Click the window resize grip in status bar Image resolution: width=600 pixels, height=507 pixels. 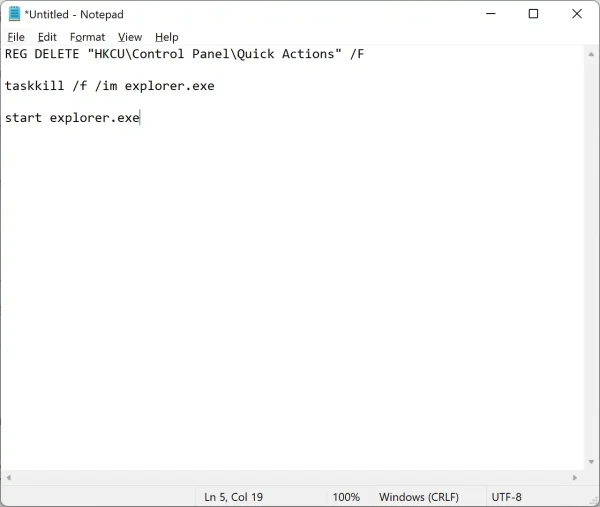click(x=595, y=501)
